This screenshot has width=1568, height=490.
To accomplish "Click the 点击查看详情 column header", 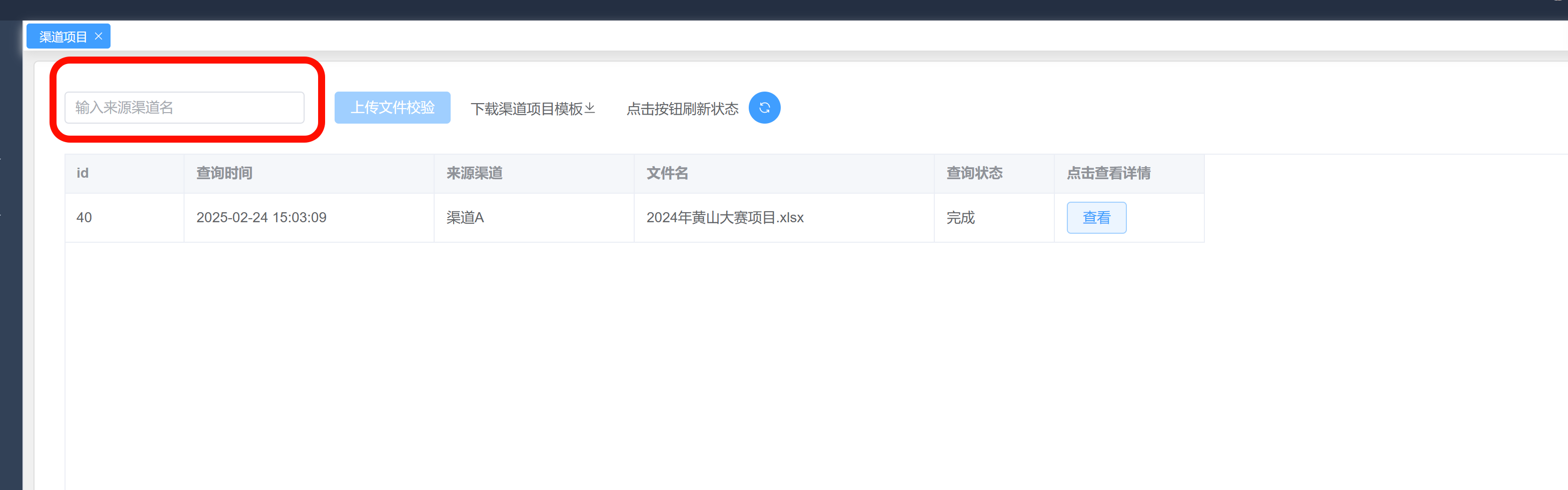I will [1108, 173].
